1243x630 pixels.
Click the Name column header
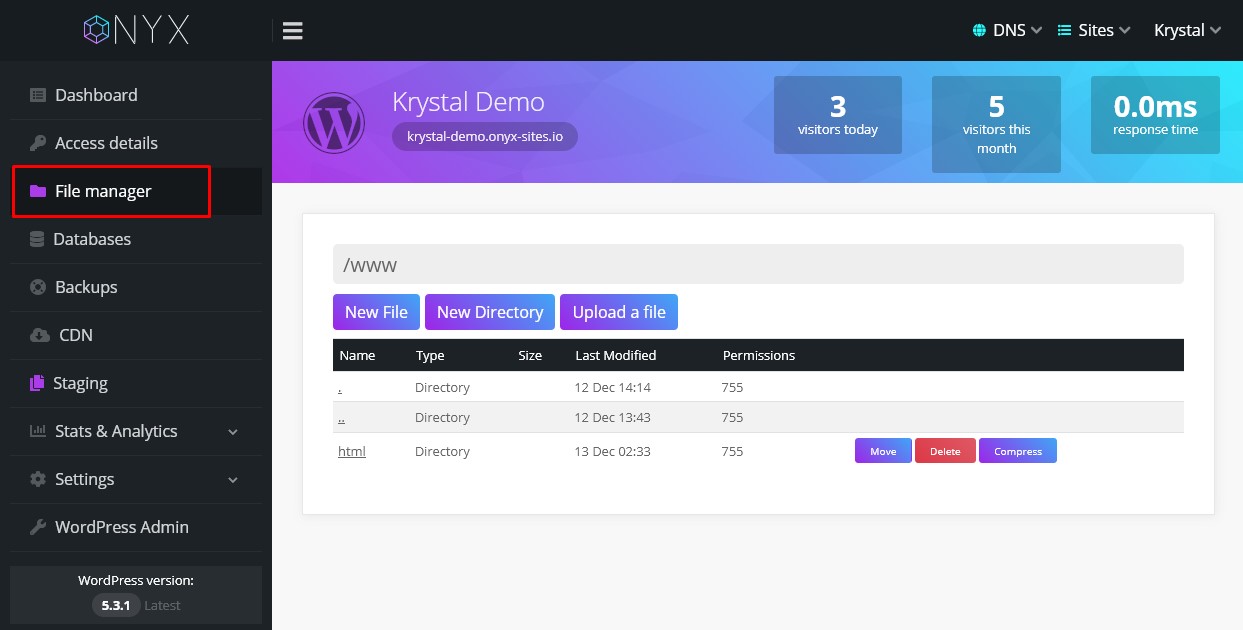pos(357,355)
